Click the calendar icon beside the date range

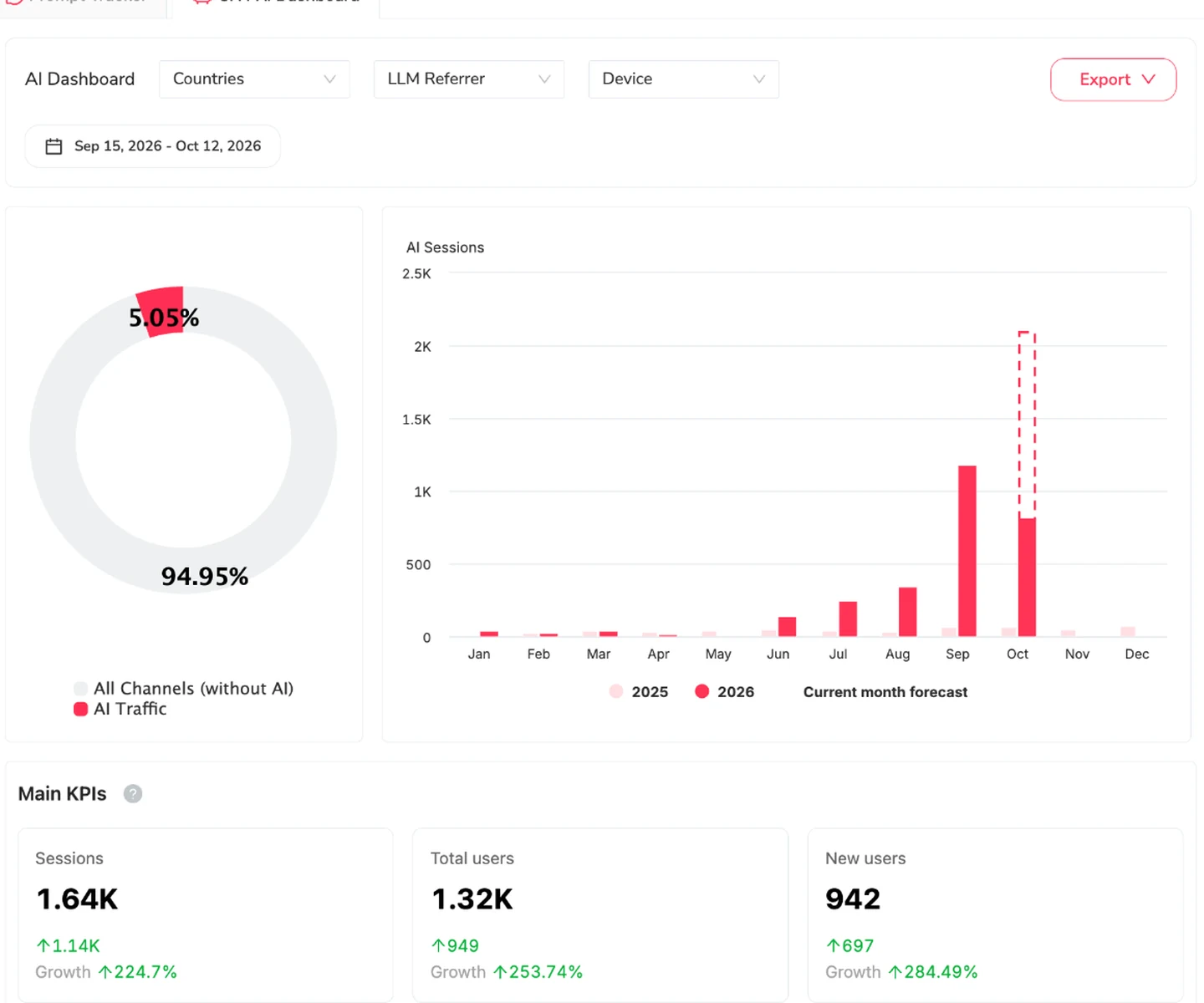[54, 146]
